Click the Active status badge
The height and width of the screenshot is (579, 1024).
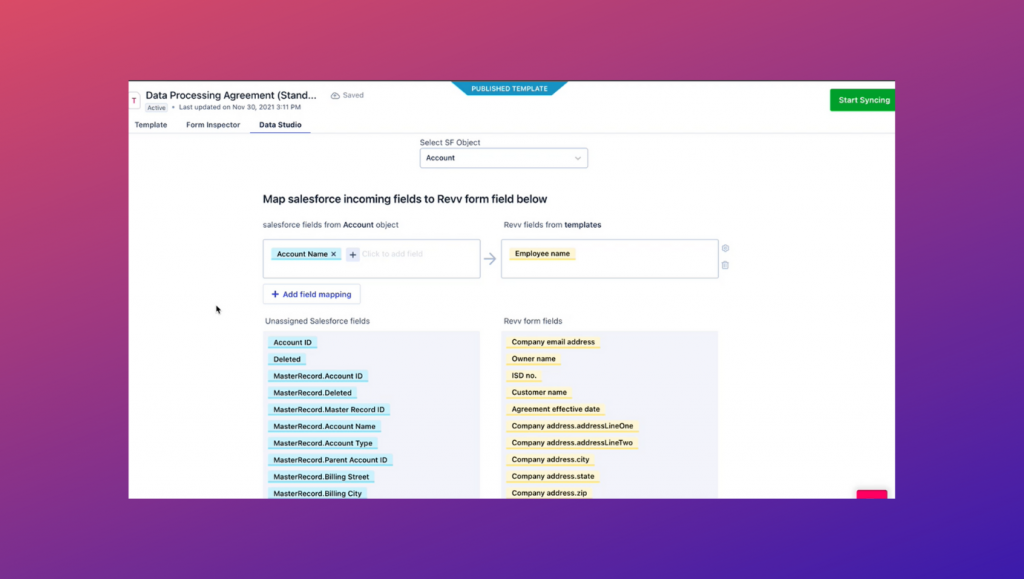click(x=156, y=108)
